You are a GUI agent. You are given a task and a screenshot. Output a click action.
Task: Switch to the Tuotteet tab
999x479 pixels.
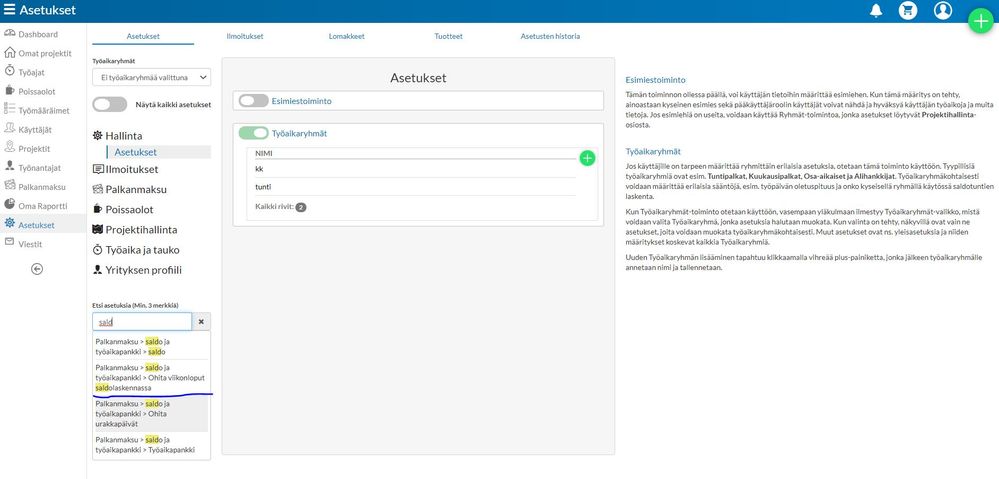449,36
